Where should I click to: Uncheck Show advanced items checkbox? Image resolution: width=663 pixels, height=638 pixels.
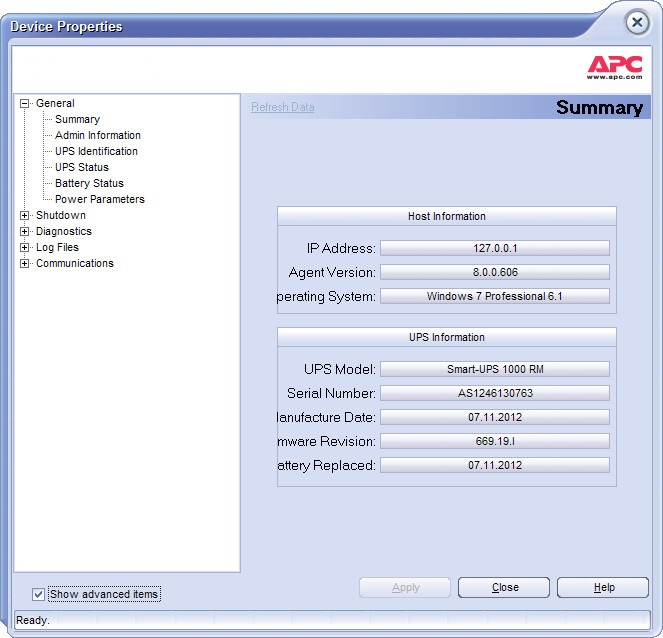(38, 594)
